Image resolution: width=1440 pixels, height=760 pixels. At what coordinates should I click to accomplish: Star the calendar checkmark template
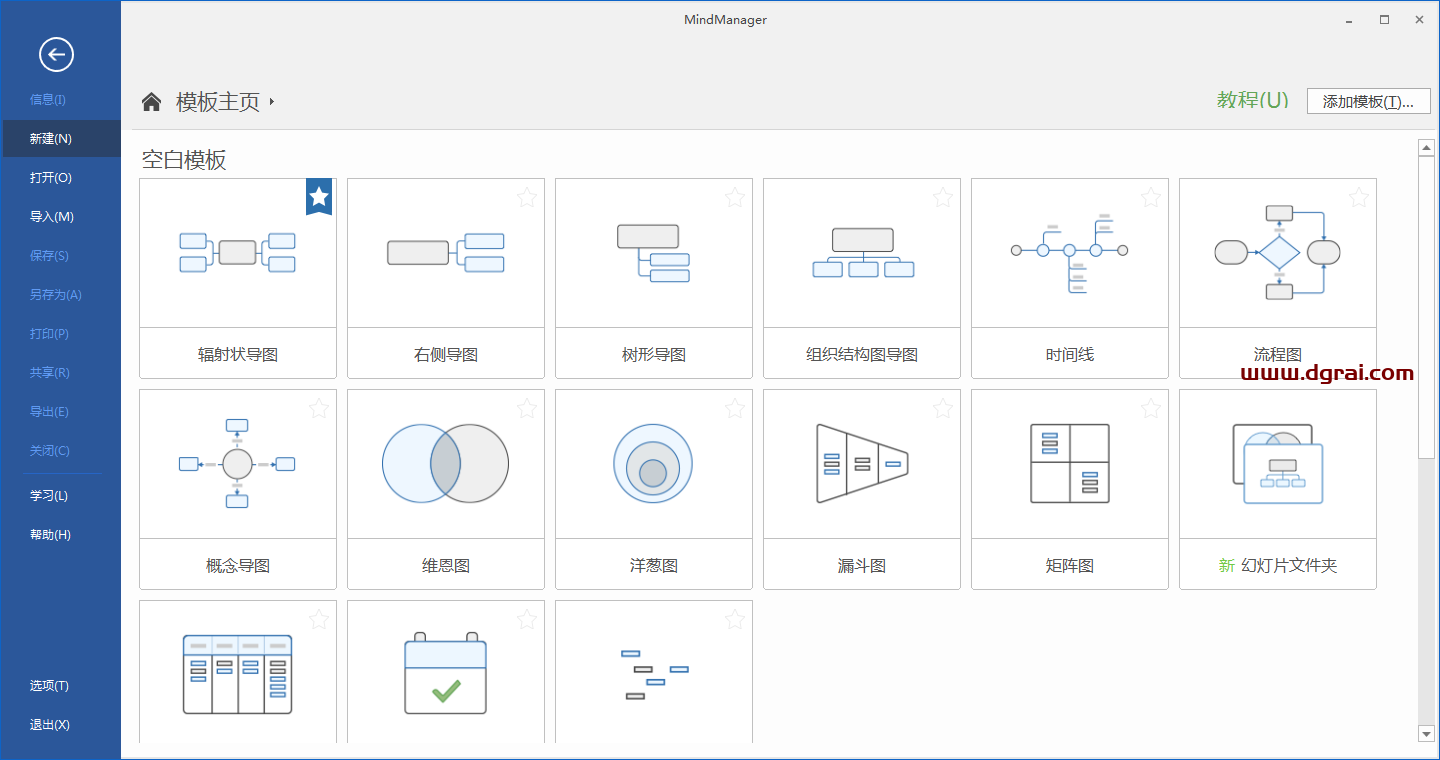(527, 620)
